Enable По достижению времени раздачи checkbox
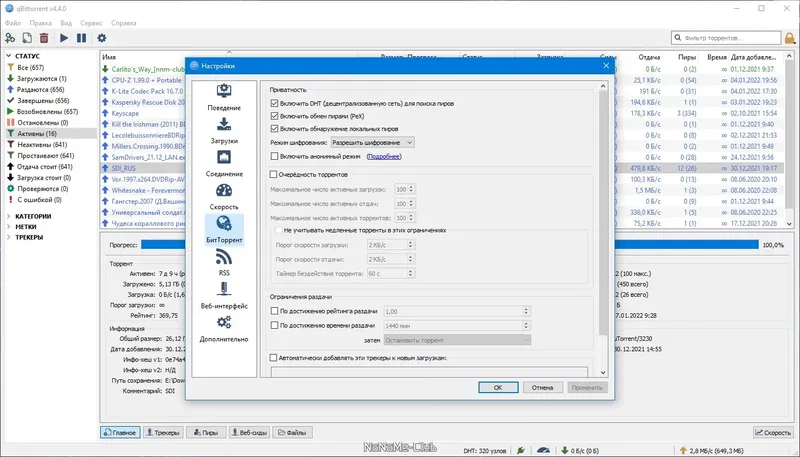Viewport: 800px width, 457px height. (274, 325)
